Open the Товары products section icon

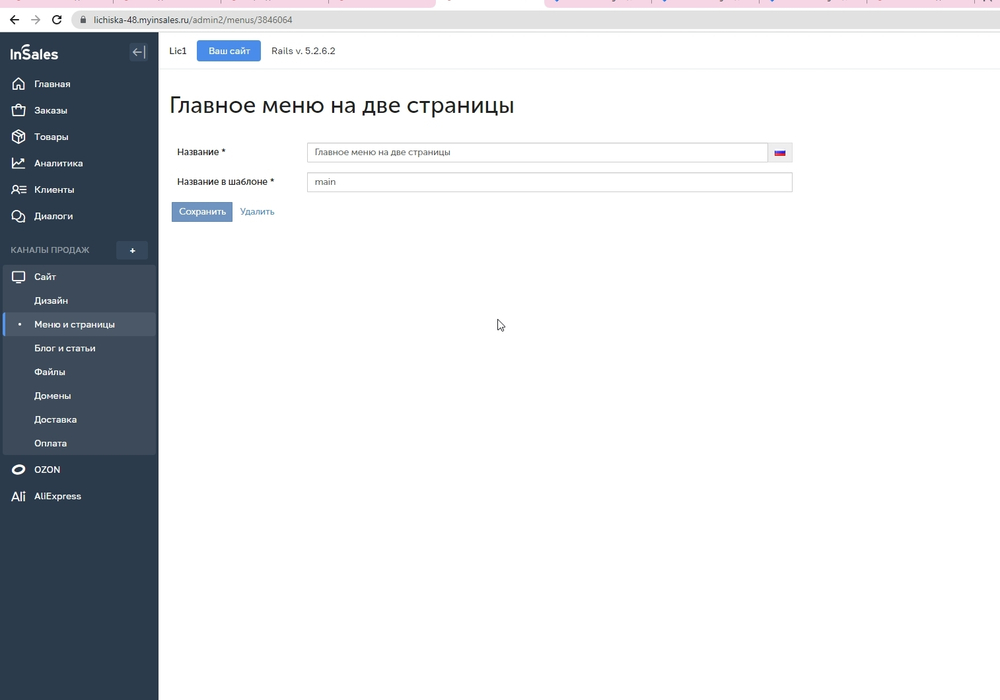[x=18, y=136]
